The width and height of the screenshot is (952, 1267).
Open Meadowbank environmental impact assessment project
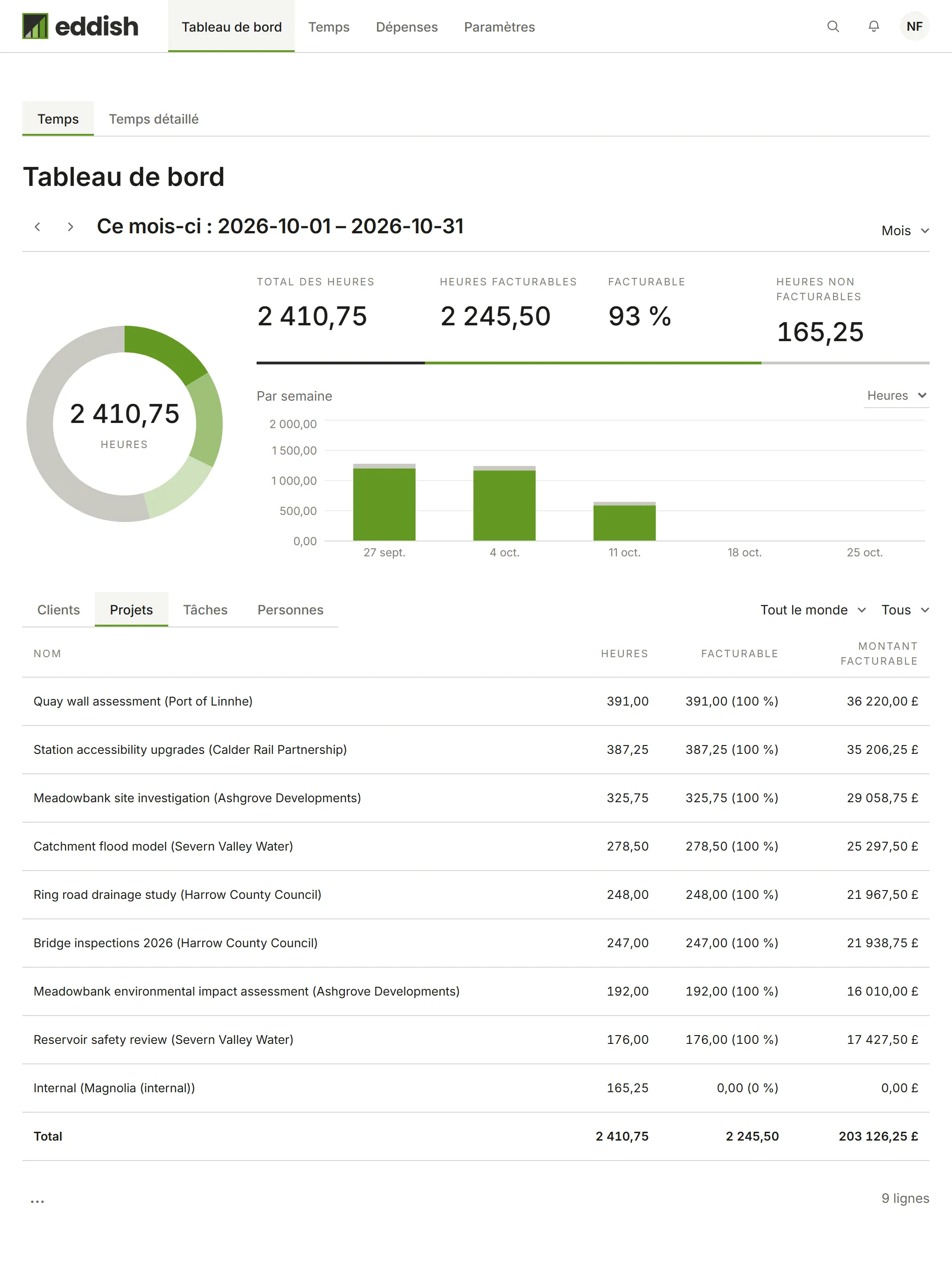pyautogui.click(x=247, y=991)
